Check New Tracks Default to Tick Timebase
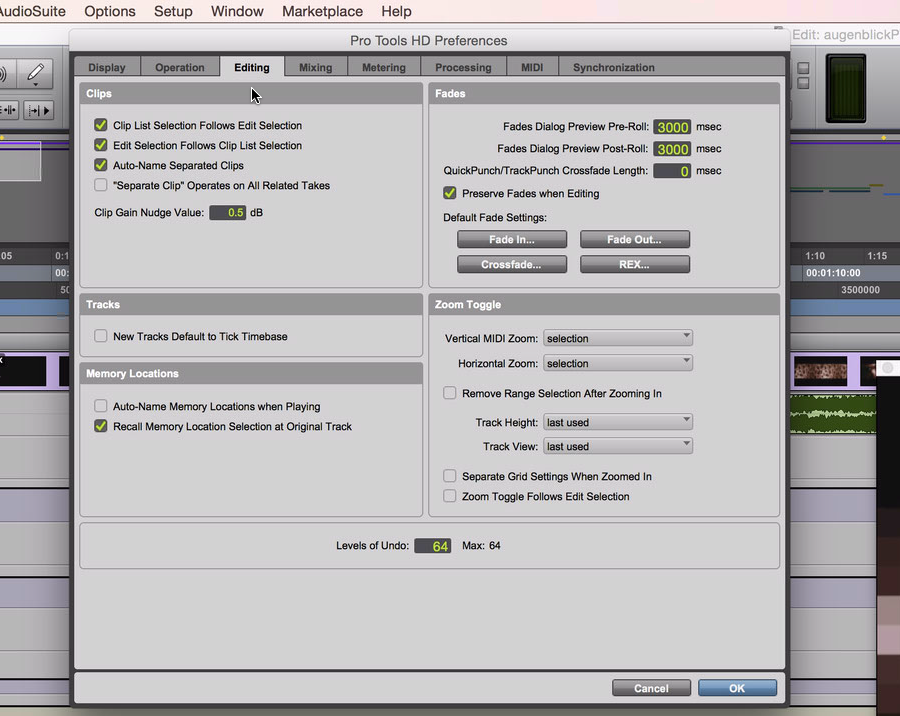 coord(101,336)
